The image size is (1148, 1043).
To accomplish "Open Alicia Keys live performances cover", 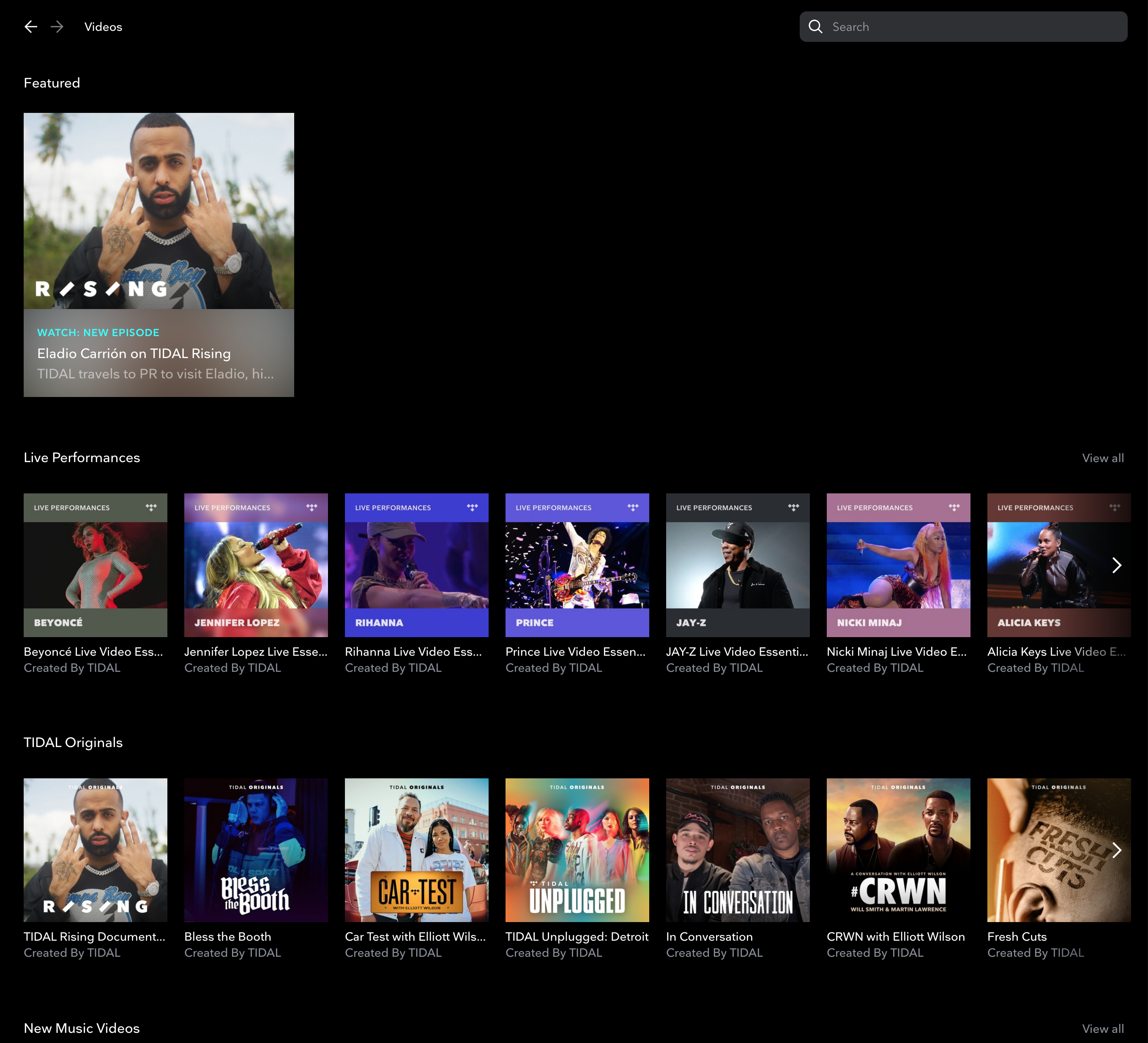I will point(1059,565).
